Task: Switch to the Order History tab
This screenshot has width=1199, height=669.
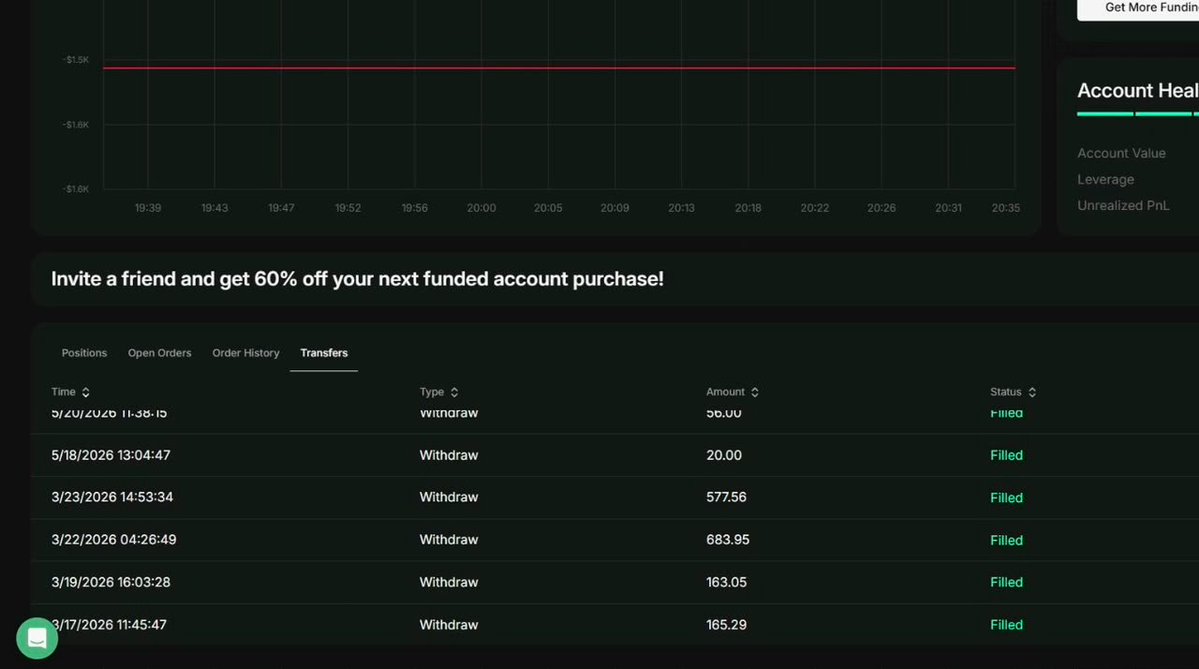Action: pos(245,353)
